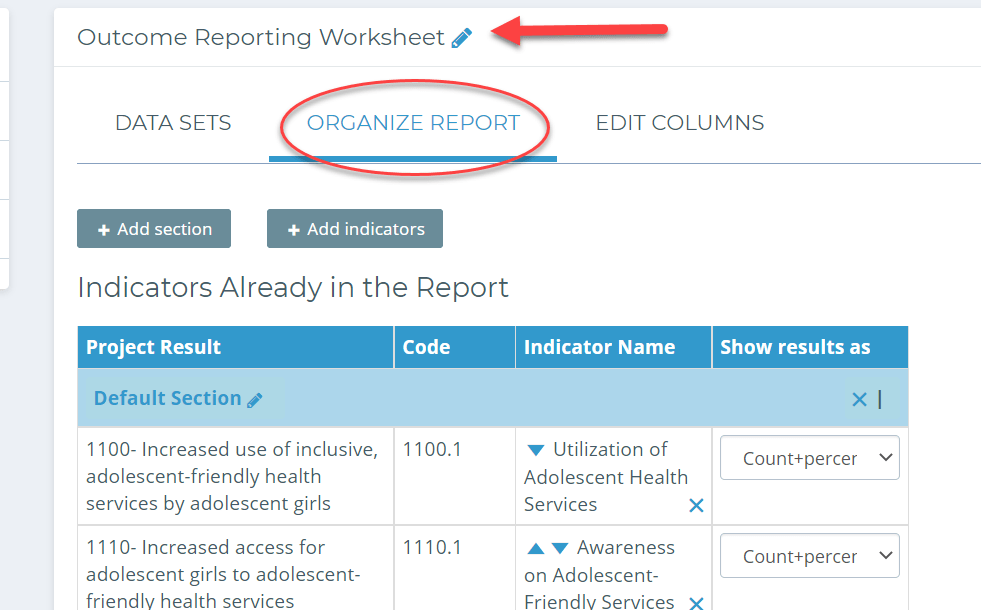
Task: Click the Code column header
Action: [455, 347]
